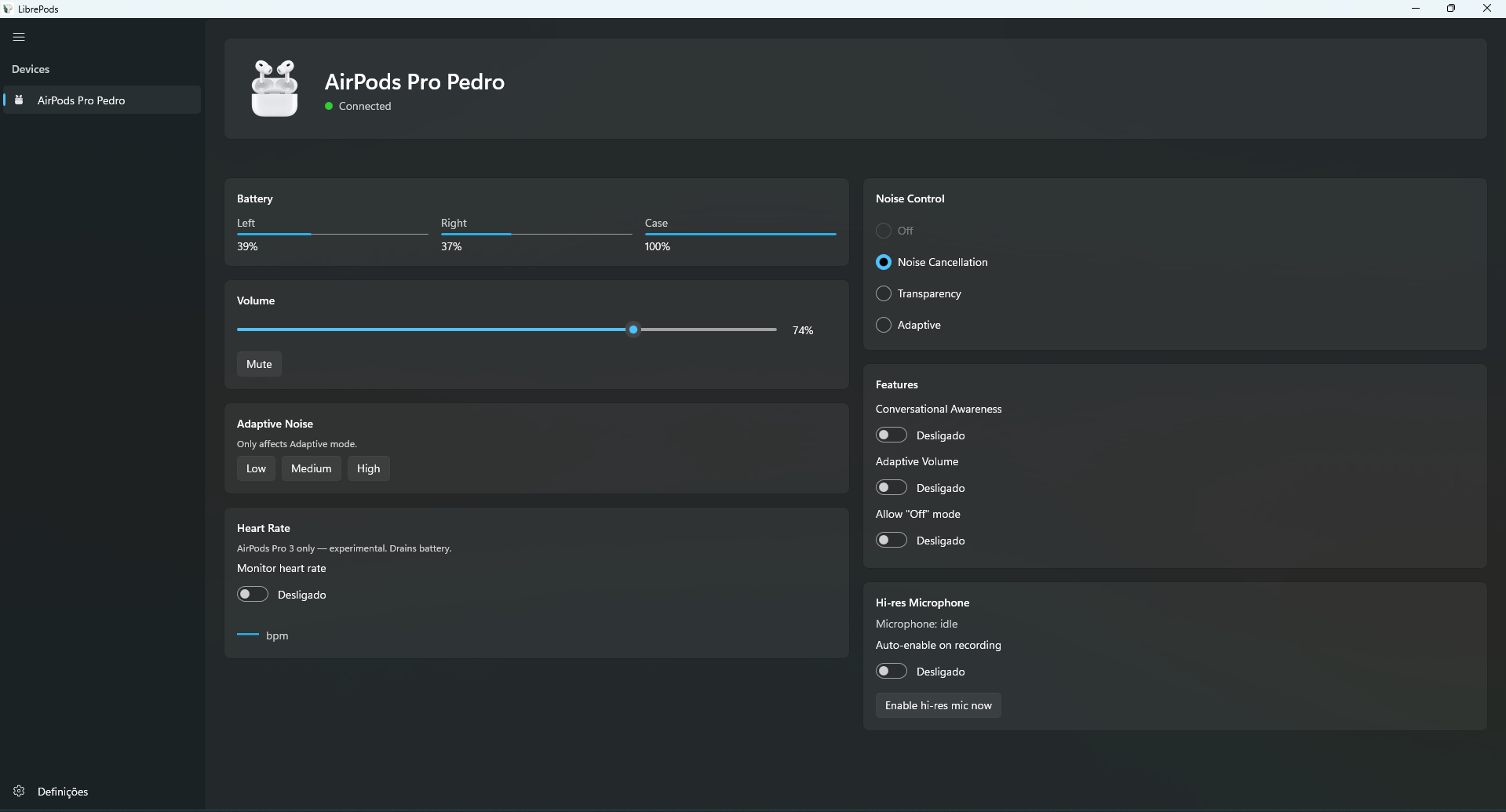This screenshot has height=812, width=1506.
Task: Enable Conversational Awareness toggle
Action: tap(892, 435)
